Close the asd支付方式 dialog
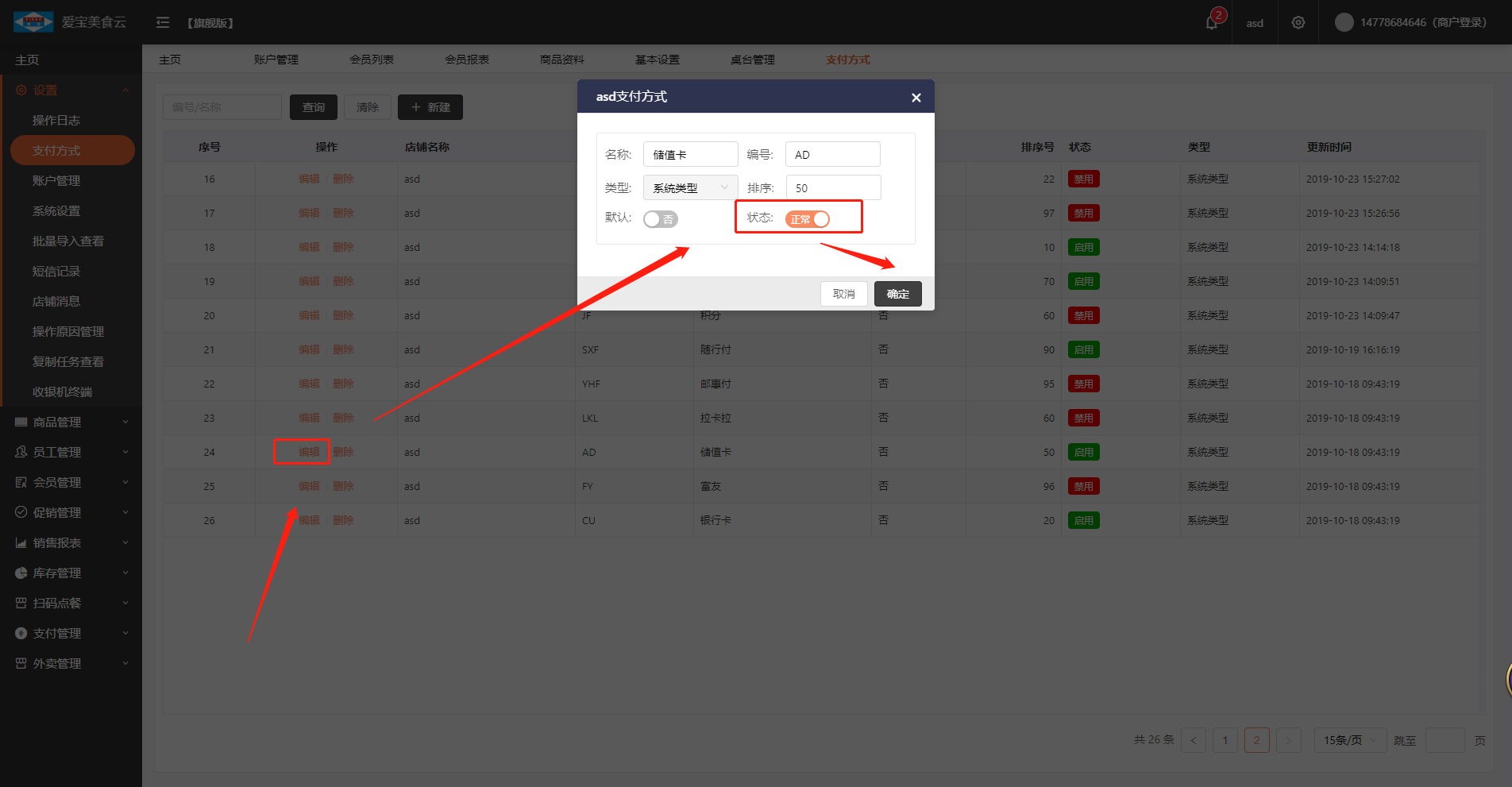1512x787 pixels. click(916, 98)
